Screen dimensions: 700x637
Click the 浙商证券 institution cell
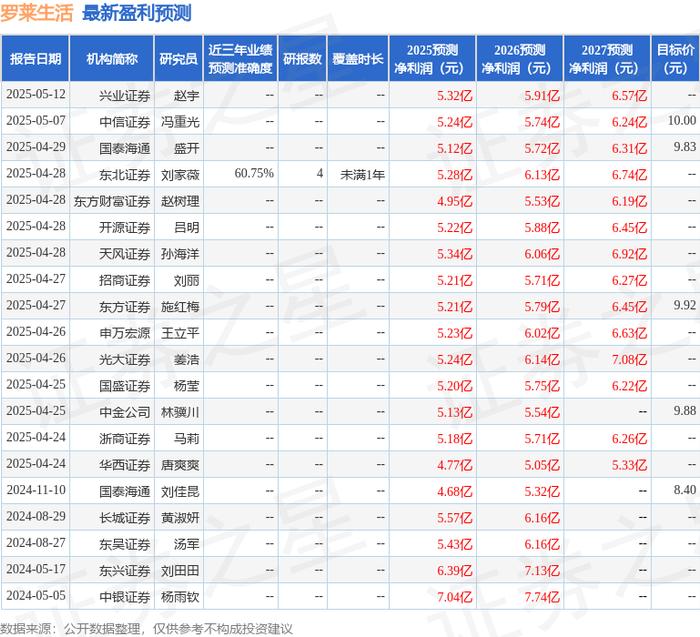pyautogui.click(x=125, y=438)
